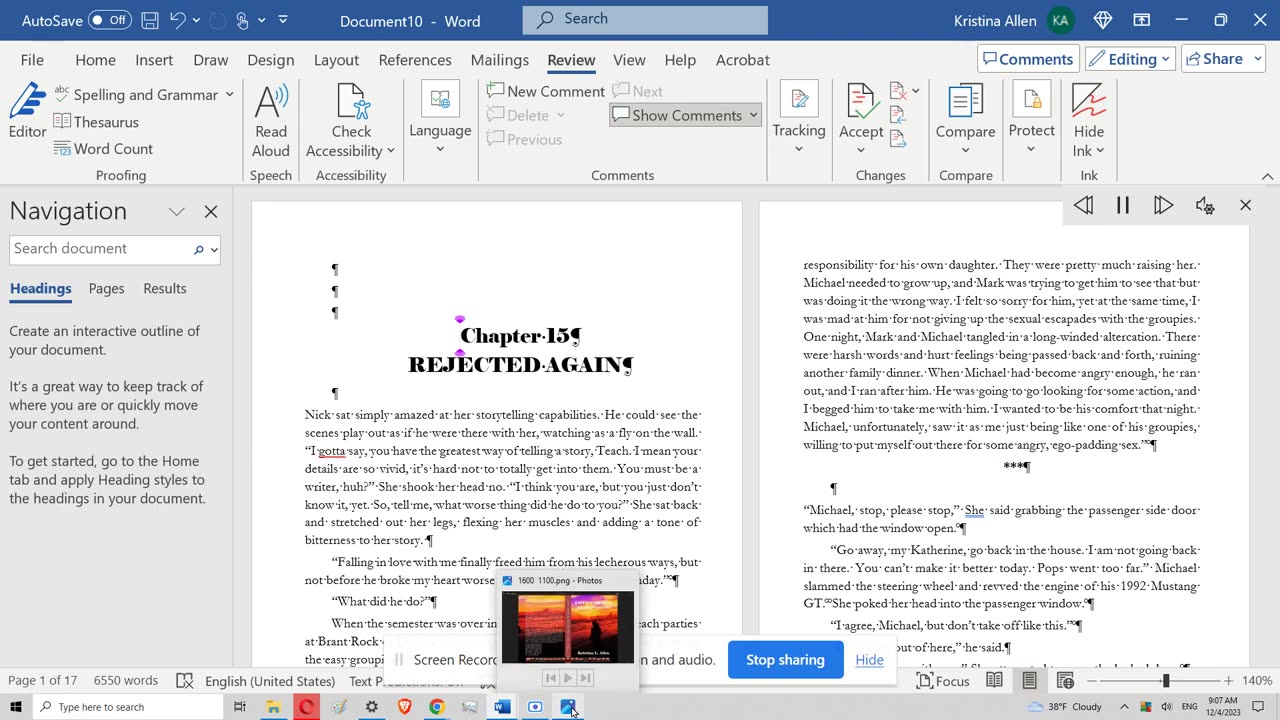Enable Focus mode

tap(943, 681)
